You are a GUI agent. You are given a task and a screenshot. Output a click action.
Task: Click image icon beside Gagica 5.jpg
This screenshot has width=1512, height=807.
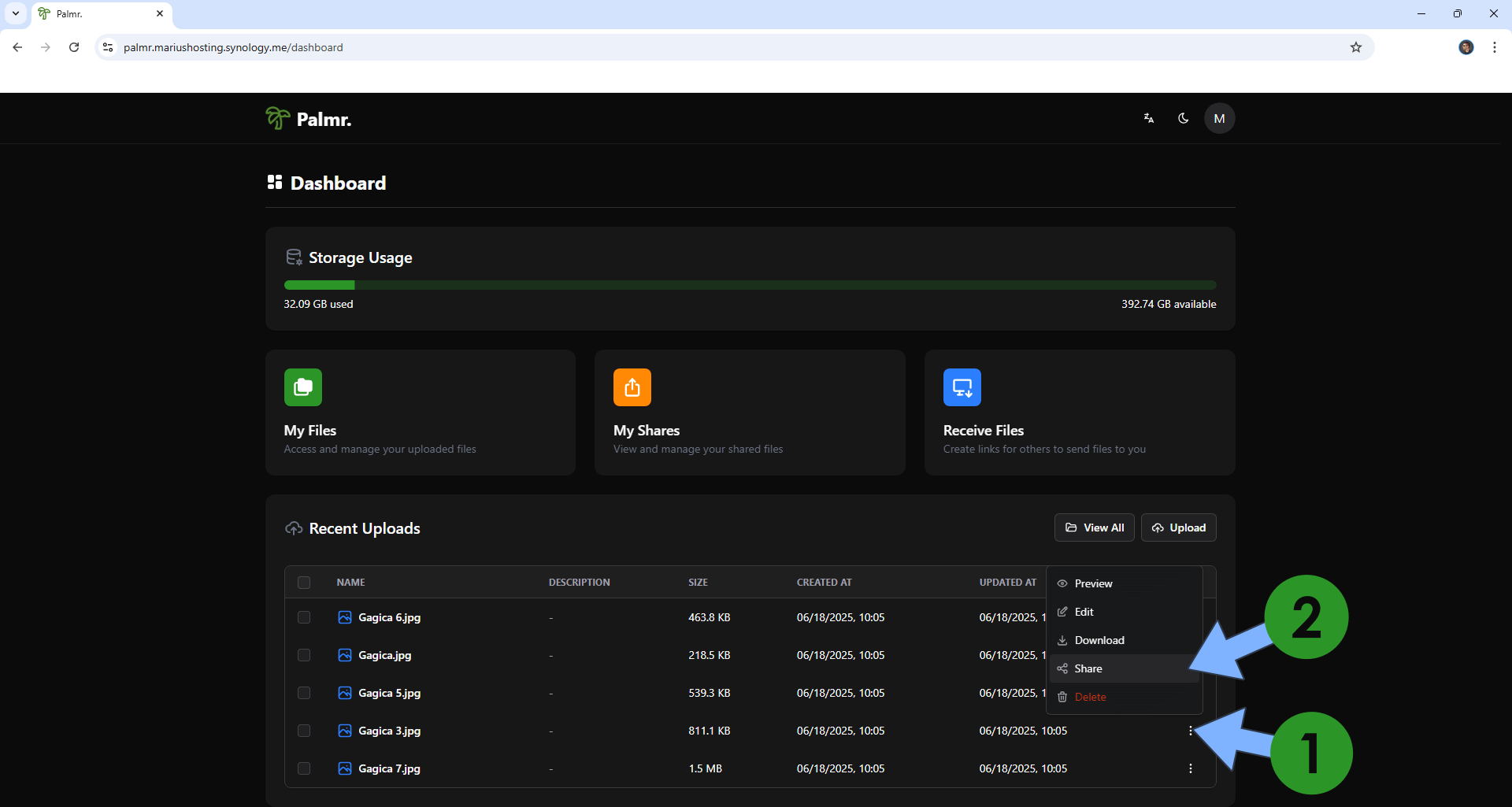(x=345, y=693)
